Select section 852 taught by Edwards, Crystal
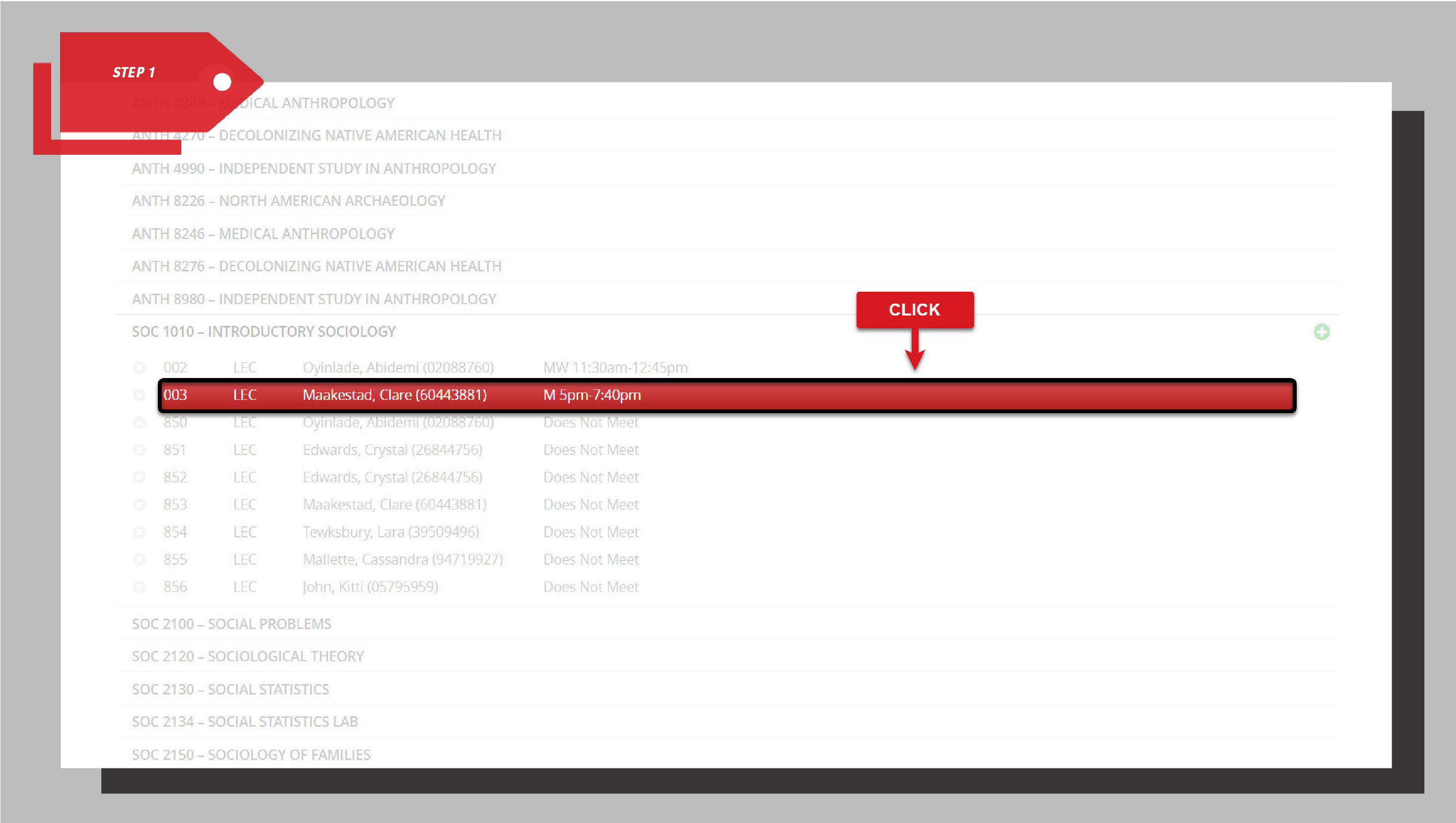Screen dimensions: 1456x823 click(392, 477)
